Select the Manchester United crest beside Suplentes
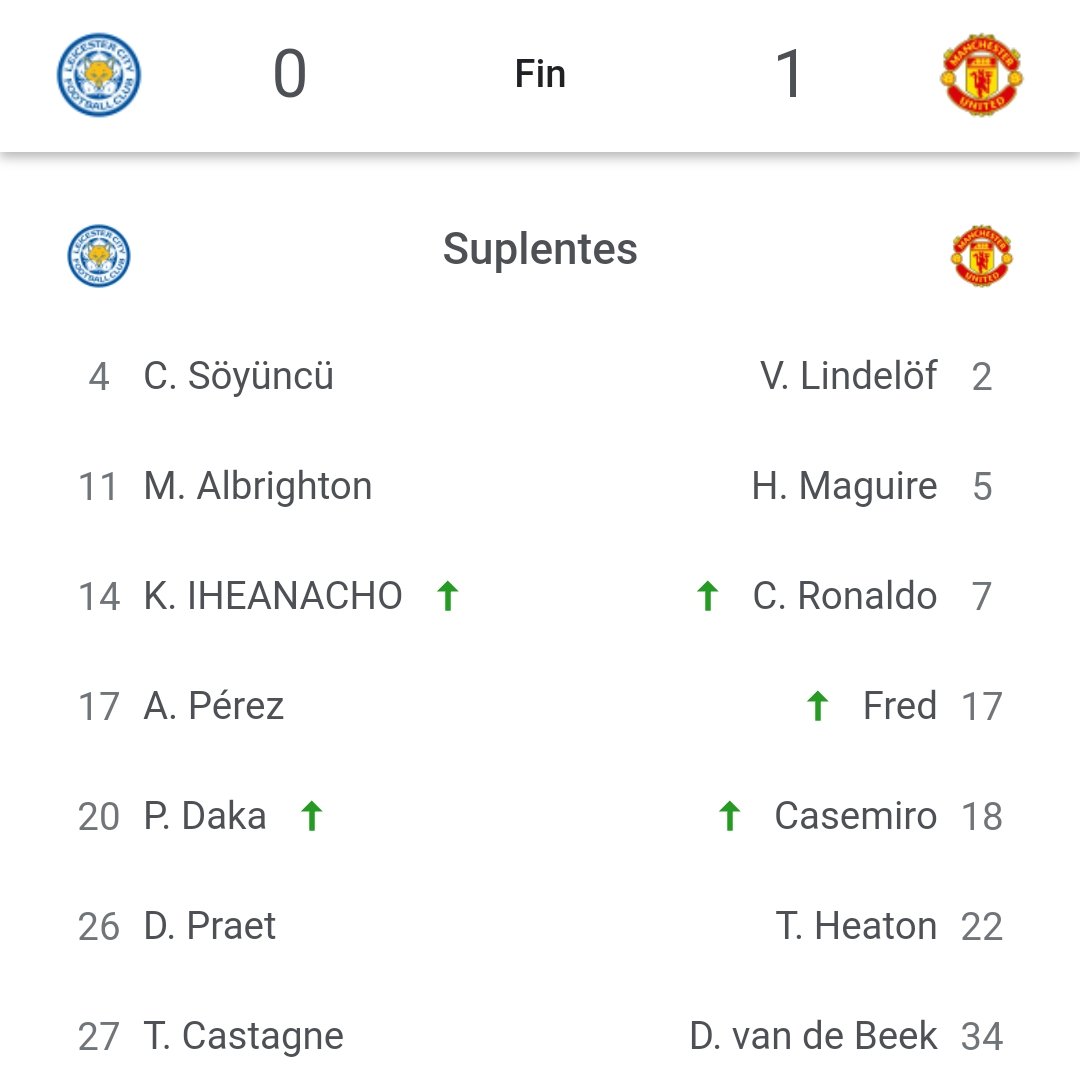The width and height of the screenshot is (1080, 1080). [982, 256]
